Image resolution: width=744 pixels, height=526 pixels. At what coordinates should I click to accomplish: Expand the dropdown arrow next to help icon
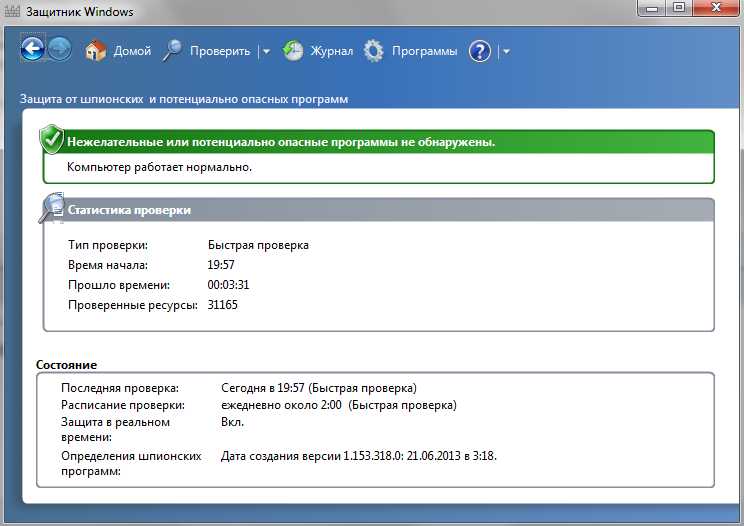[x=506, y=52]
